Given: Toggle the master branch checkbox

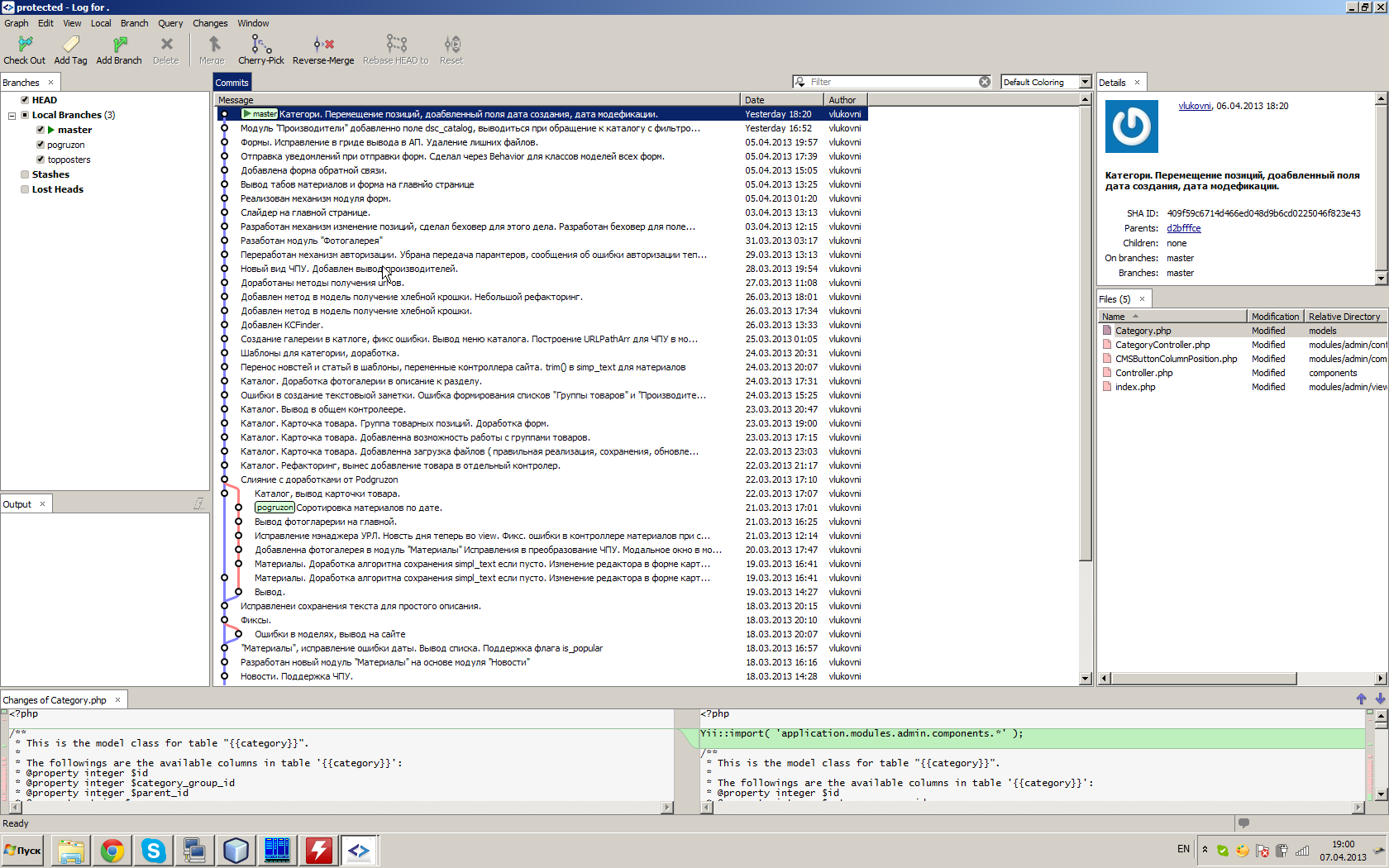Looking at the screenshot, I should pos(41,130).
